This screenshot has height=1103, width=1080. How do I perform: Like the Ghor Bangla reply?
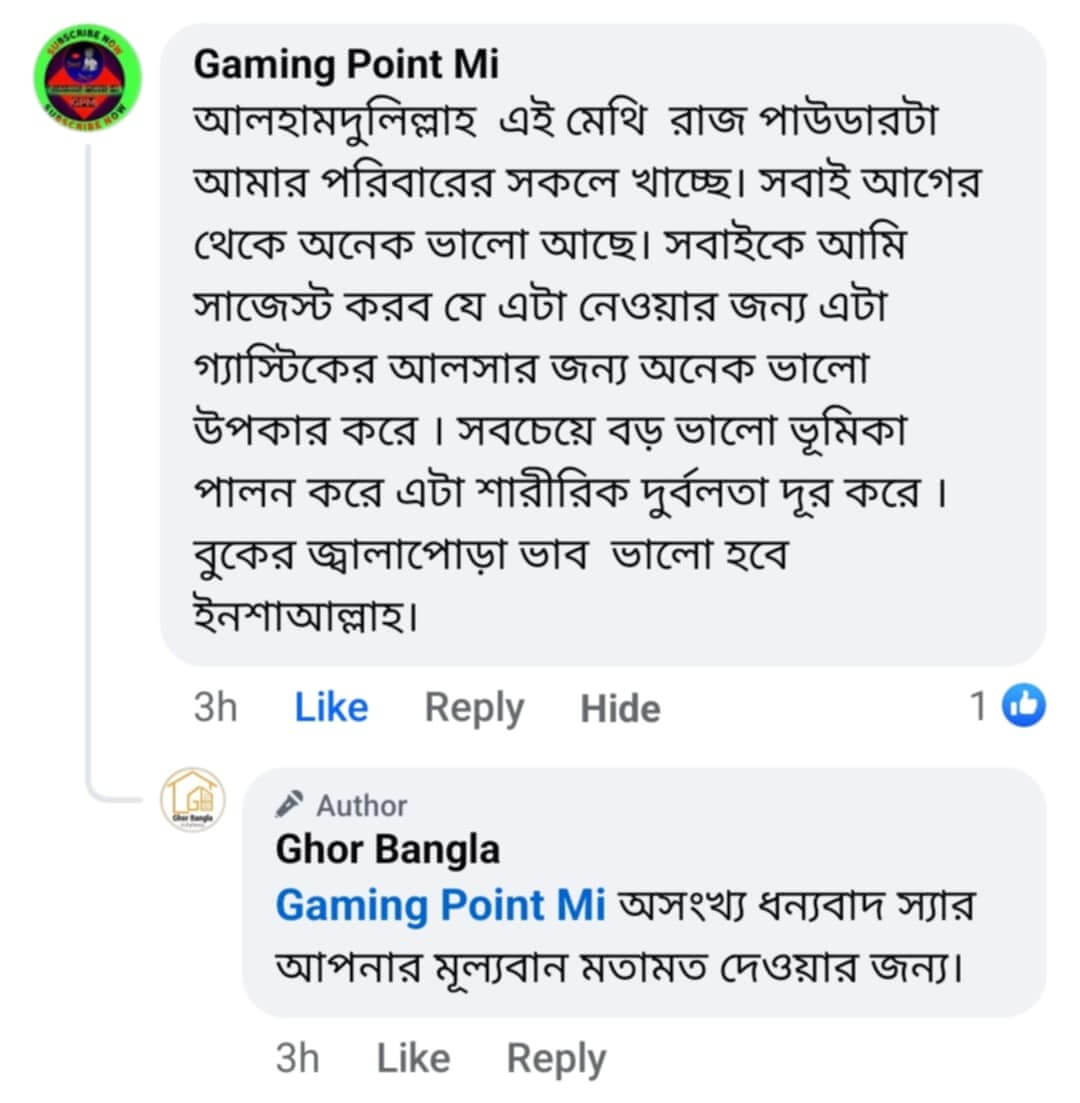click(x=413, y=1058)
